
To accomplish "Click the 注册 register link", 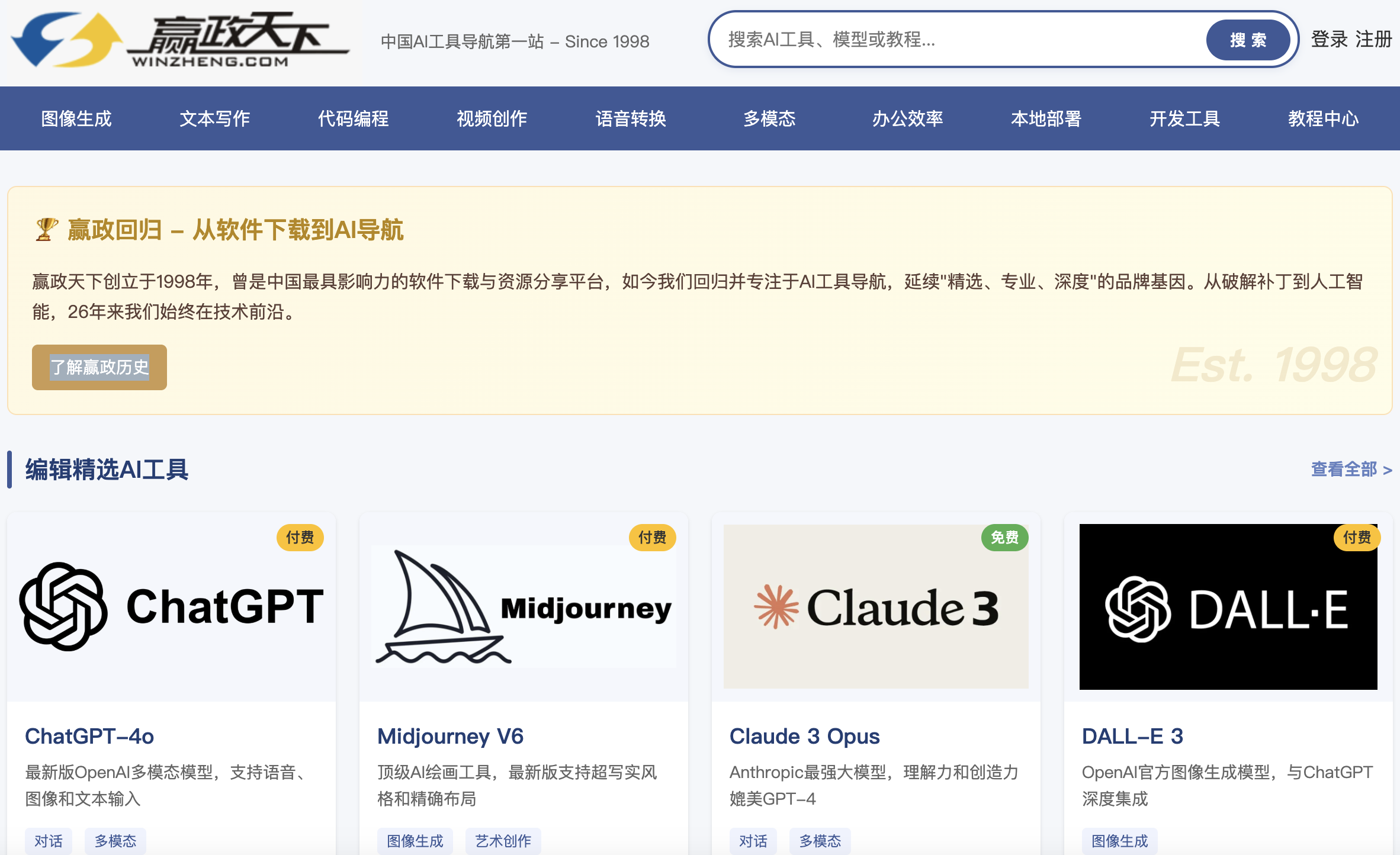I will [1373, 40].
